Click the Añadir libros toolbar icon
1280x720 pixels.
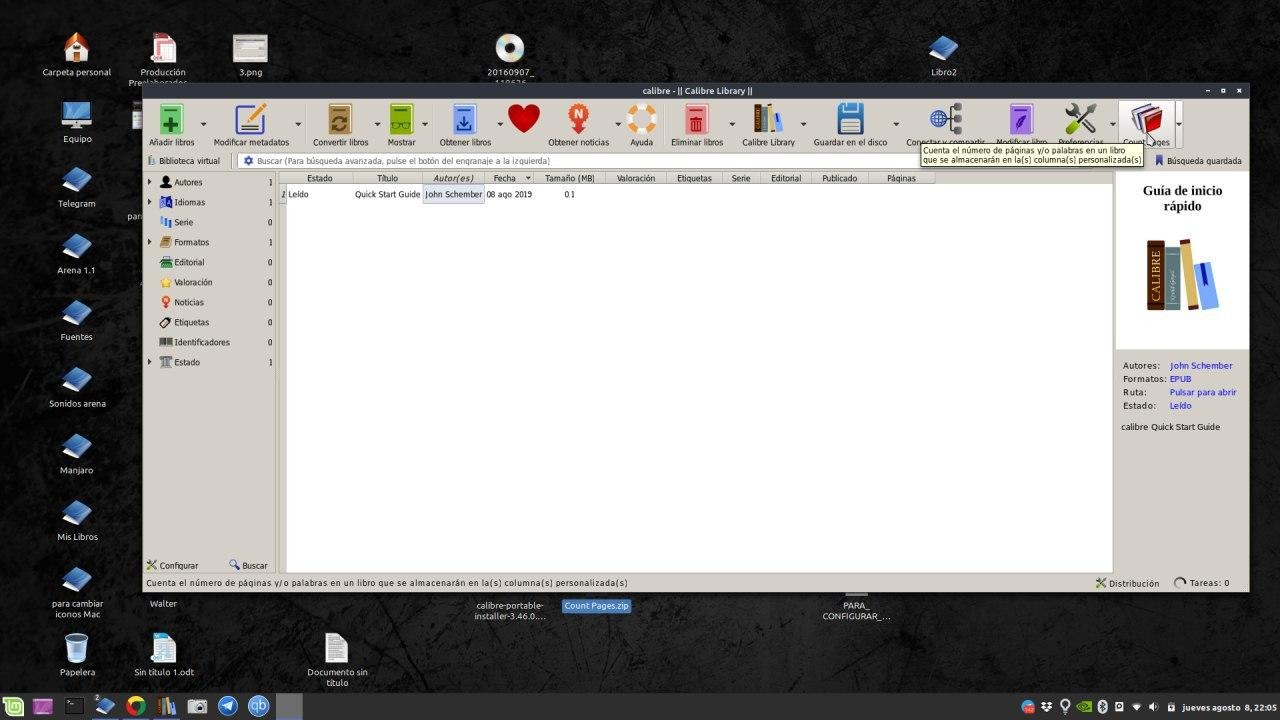click(171, 119)
